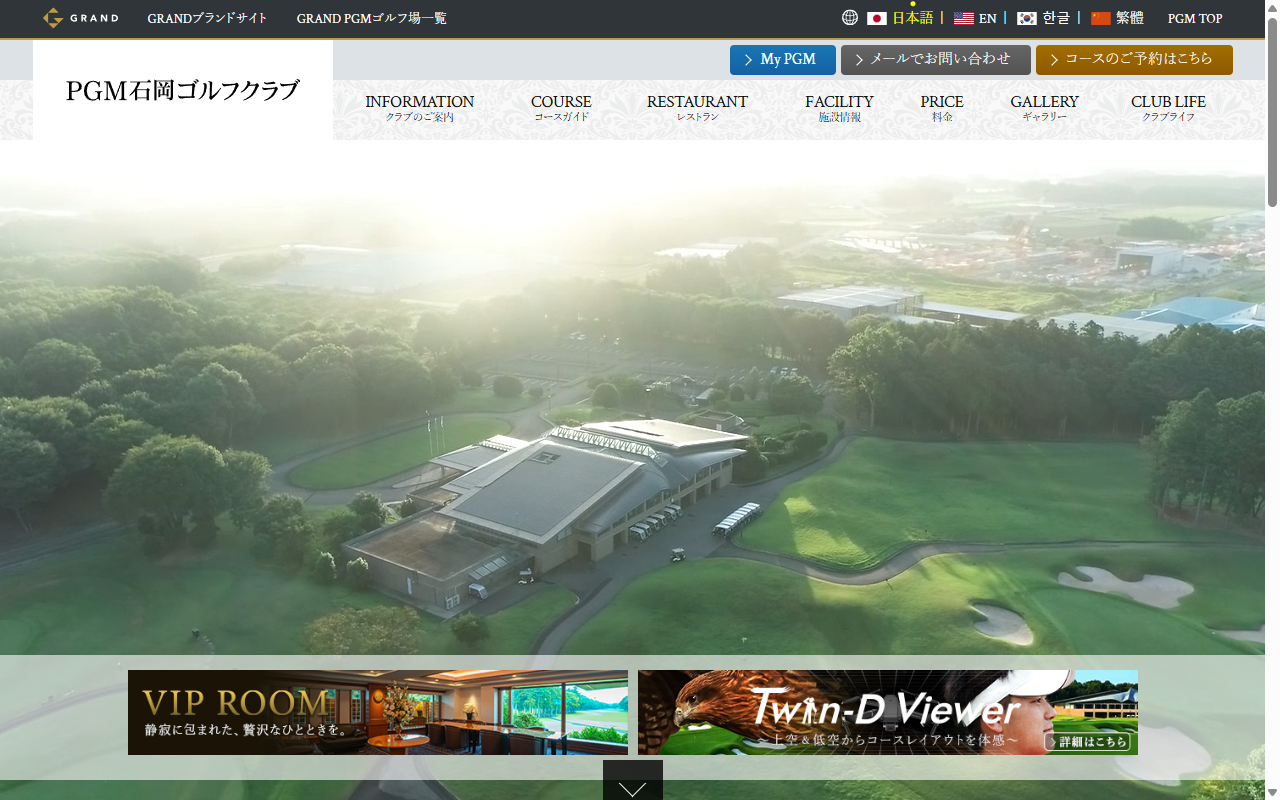Open the Twin-D Viewer banner
This screenshot has width=1280, height=800.
888,712
